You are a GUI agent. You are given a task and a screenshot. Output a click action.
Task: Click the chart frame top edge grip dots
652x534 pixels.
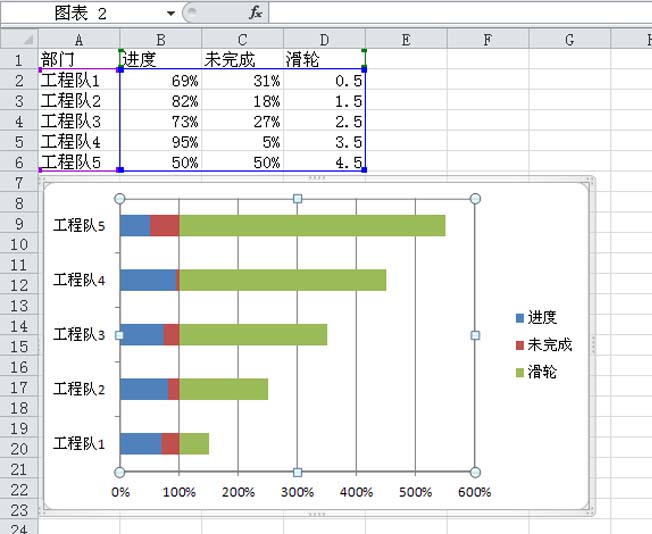coord(317,178)
